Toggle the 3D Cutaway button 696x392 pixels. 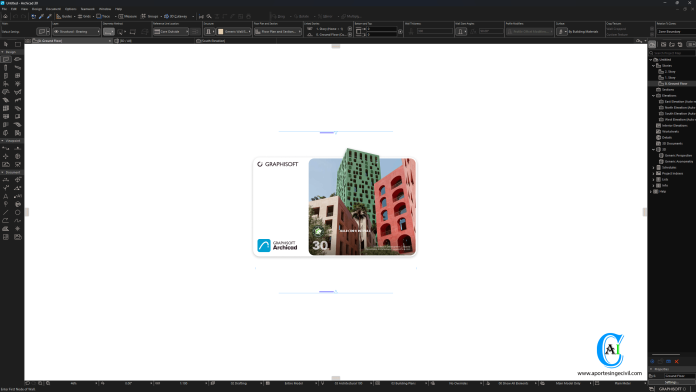click(176, 16)
